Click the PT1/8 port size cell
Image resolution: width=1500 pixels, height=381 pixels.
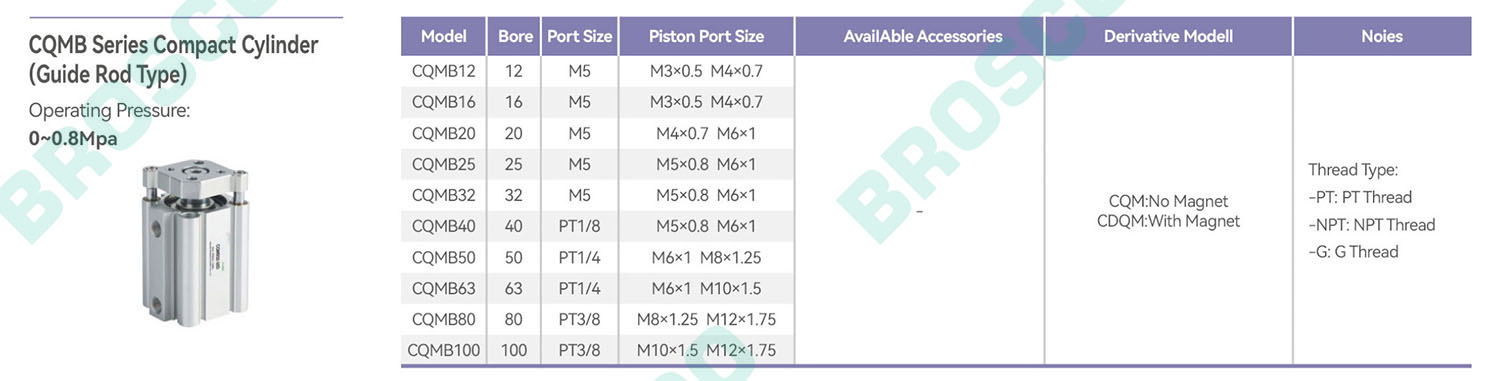point(579,226)
